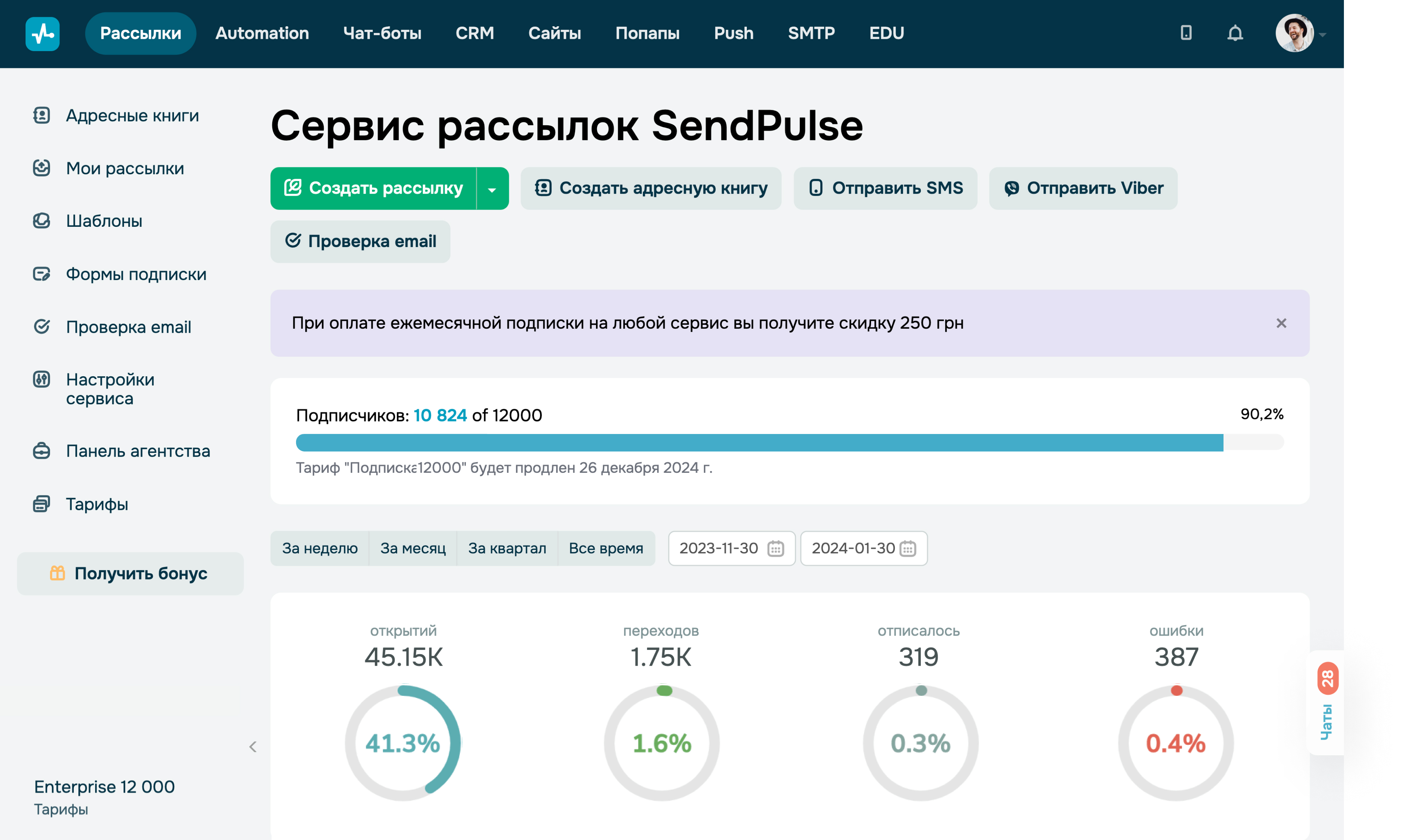
Task: Click the 28 chats badge
Action: pyautogui.click(x=1327, y=679)
